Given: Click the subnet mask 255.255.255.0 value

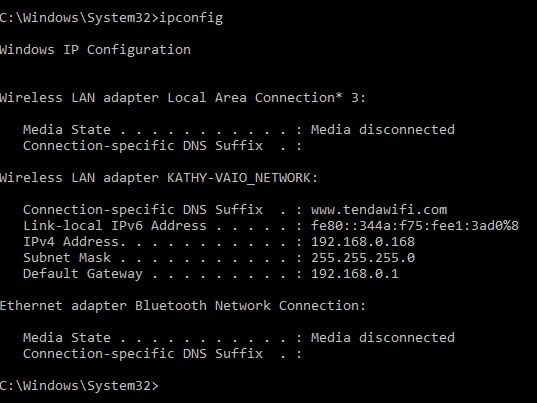Looking at the screenshot, I should [363, 257].
